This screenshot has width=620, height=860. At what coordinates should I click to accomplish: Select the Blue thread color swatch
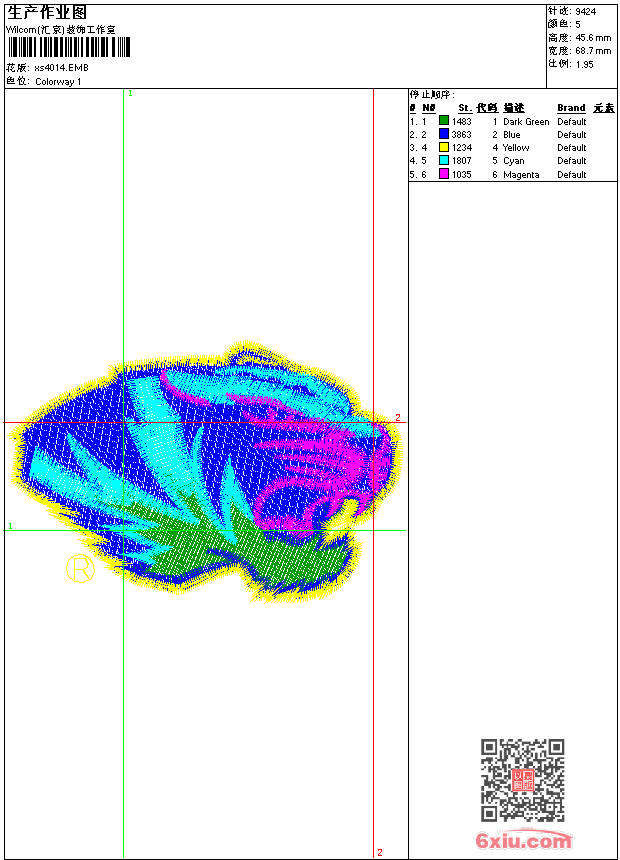coord(444,134)
